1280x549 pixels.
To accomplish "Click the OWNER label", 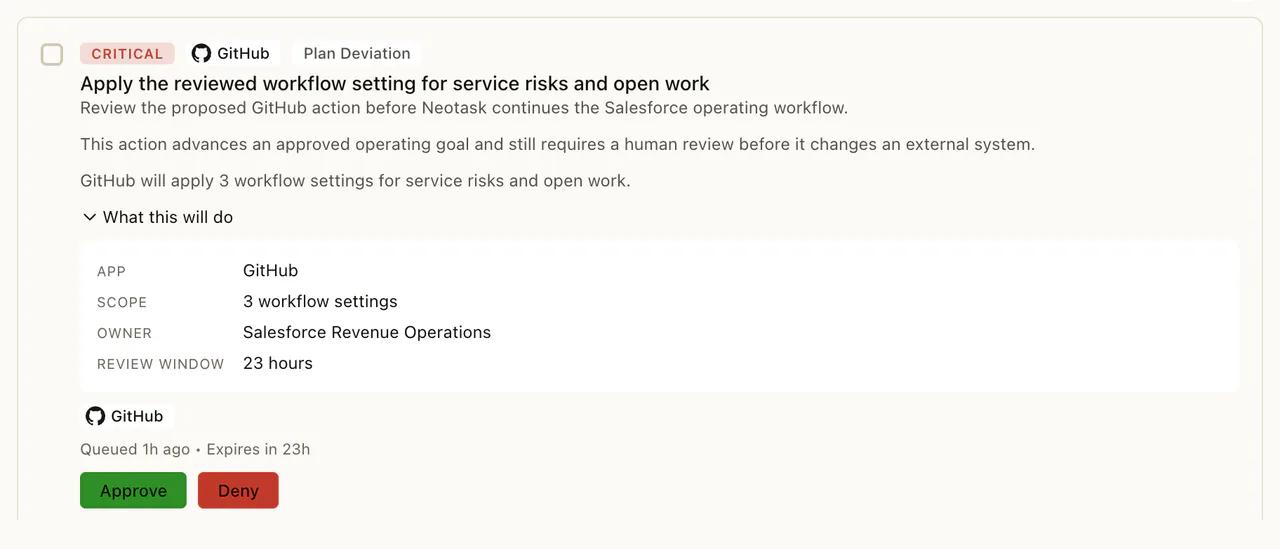I will tap(124, 333).
